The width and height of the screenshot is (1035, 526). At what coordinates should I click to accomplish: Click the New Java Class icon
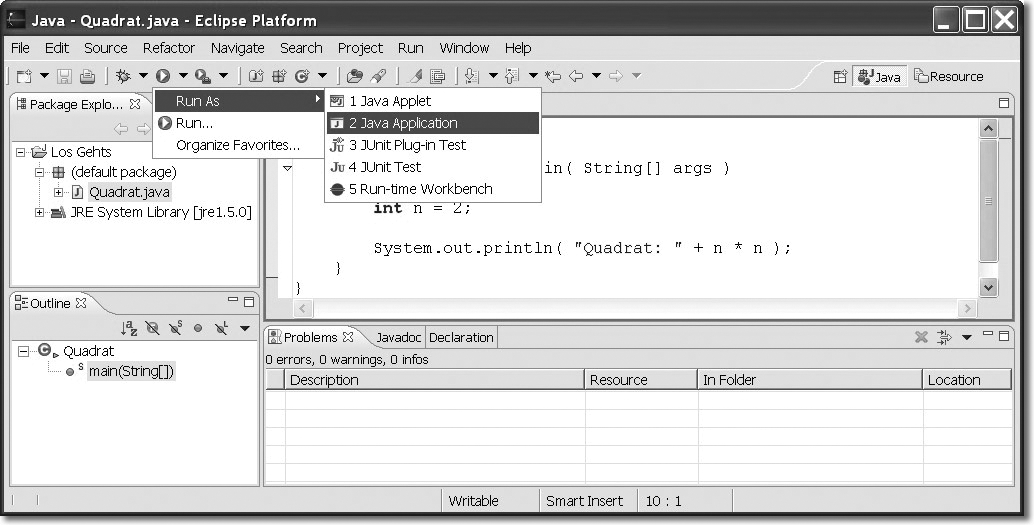coord(299,76)
